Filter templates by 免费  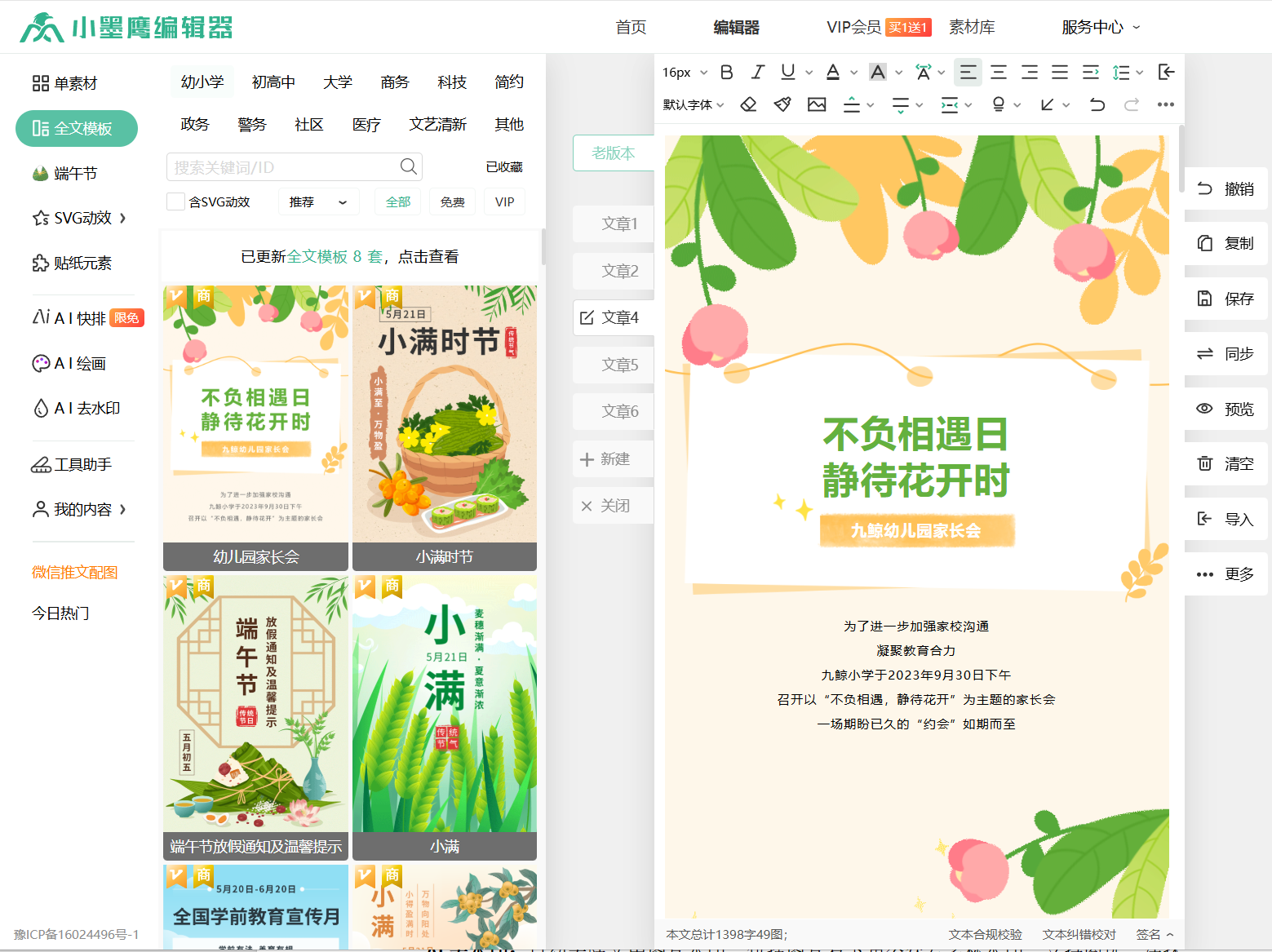(x=452, y=201)
